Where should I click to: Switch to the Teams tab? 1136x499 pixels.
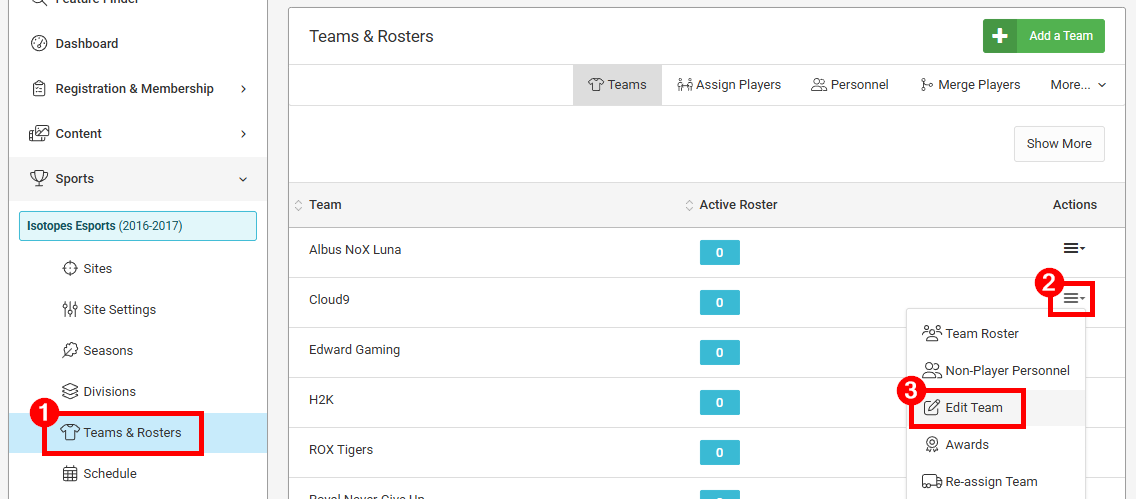[617, 85]
